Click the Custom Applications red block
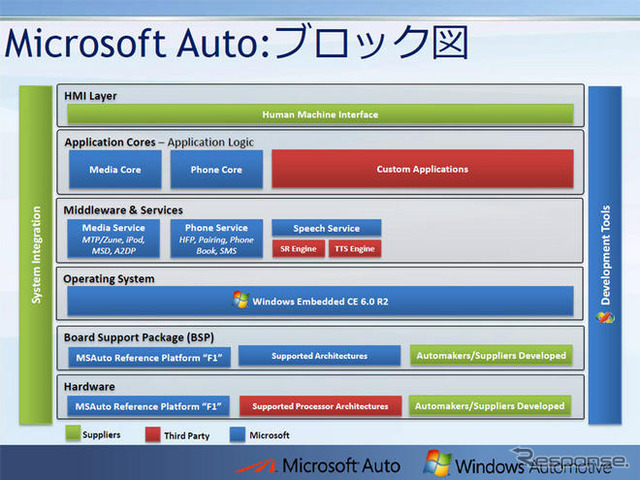The height and width of the screenshot is (480, 640). click(x=422, y=169)
